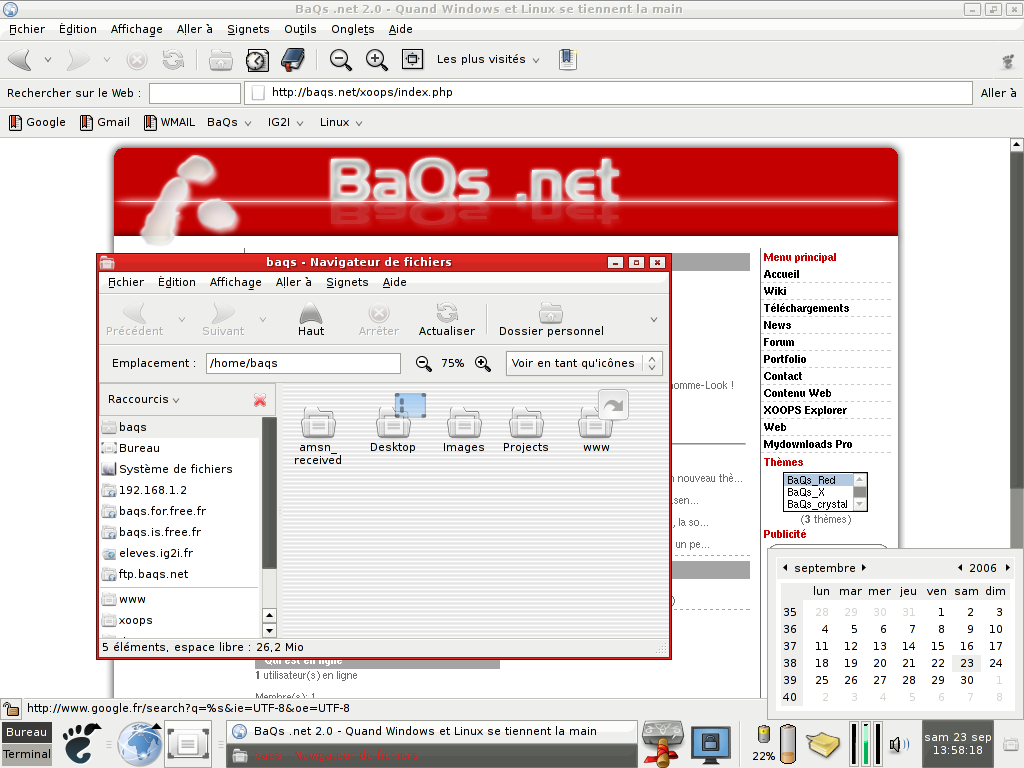Image resolution: width=1024 pixels, height=768 pixels.
Task: Go to previous year in the calendar
Action: (959, 568)
